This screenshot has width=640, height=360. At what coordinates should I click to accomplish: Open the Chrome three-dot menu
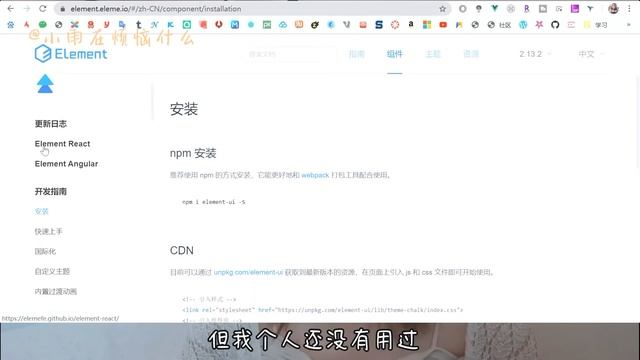click(629, 9)
